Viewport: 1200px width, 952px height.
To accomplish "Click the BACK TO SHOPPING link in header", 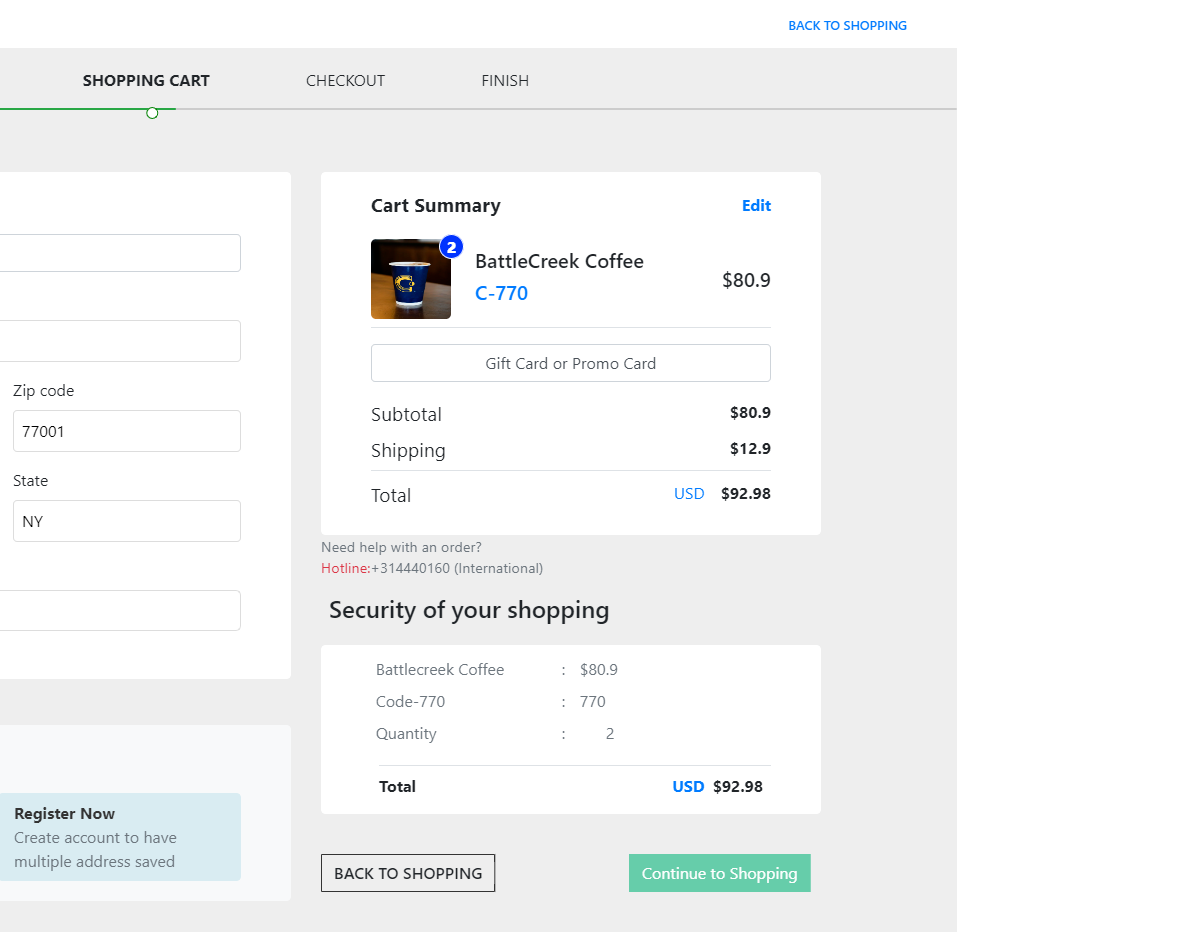I will [847, 26].
